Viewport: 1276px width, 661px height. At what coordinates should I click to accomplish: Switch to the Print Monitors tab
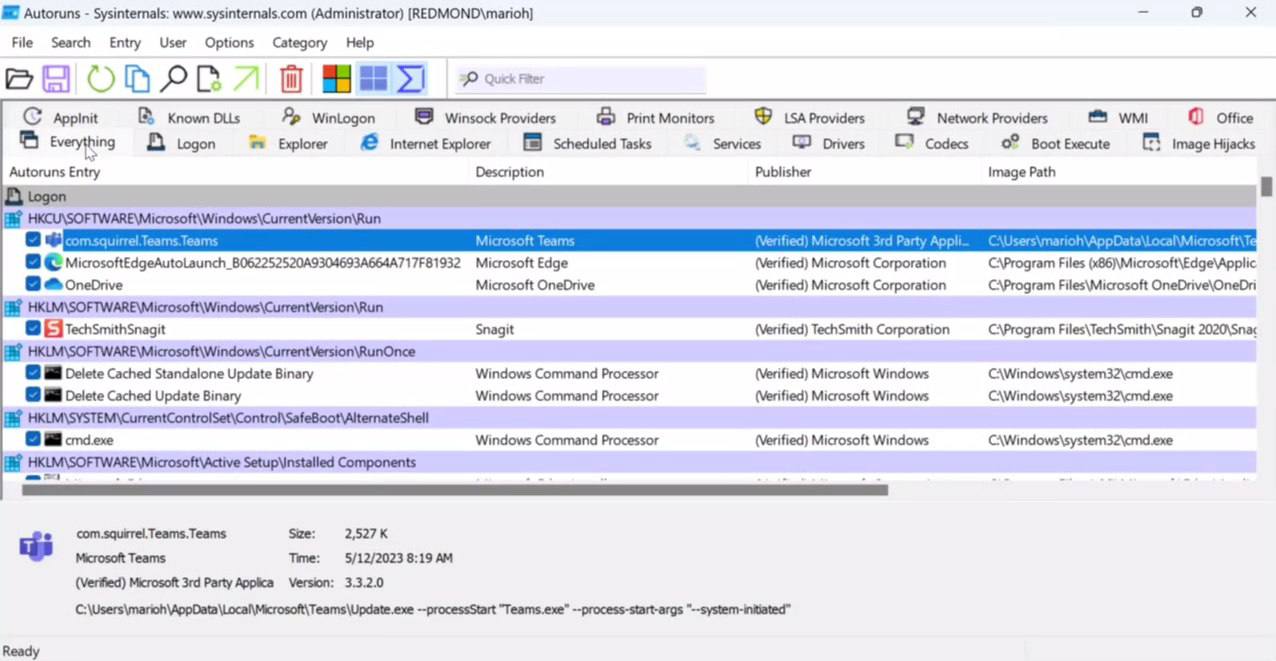pos(655,117)
